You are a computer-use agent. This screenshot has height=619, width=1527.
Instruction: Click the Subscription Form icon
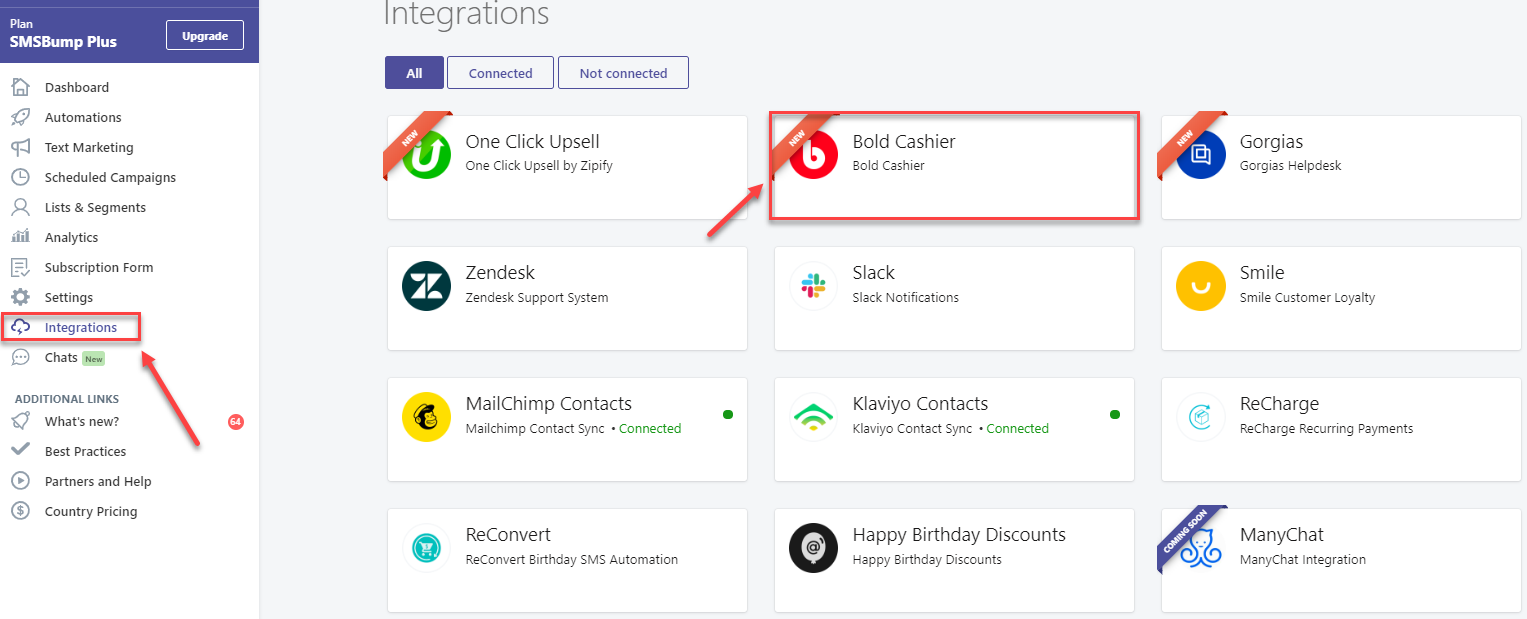click(x=20, y=267)
